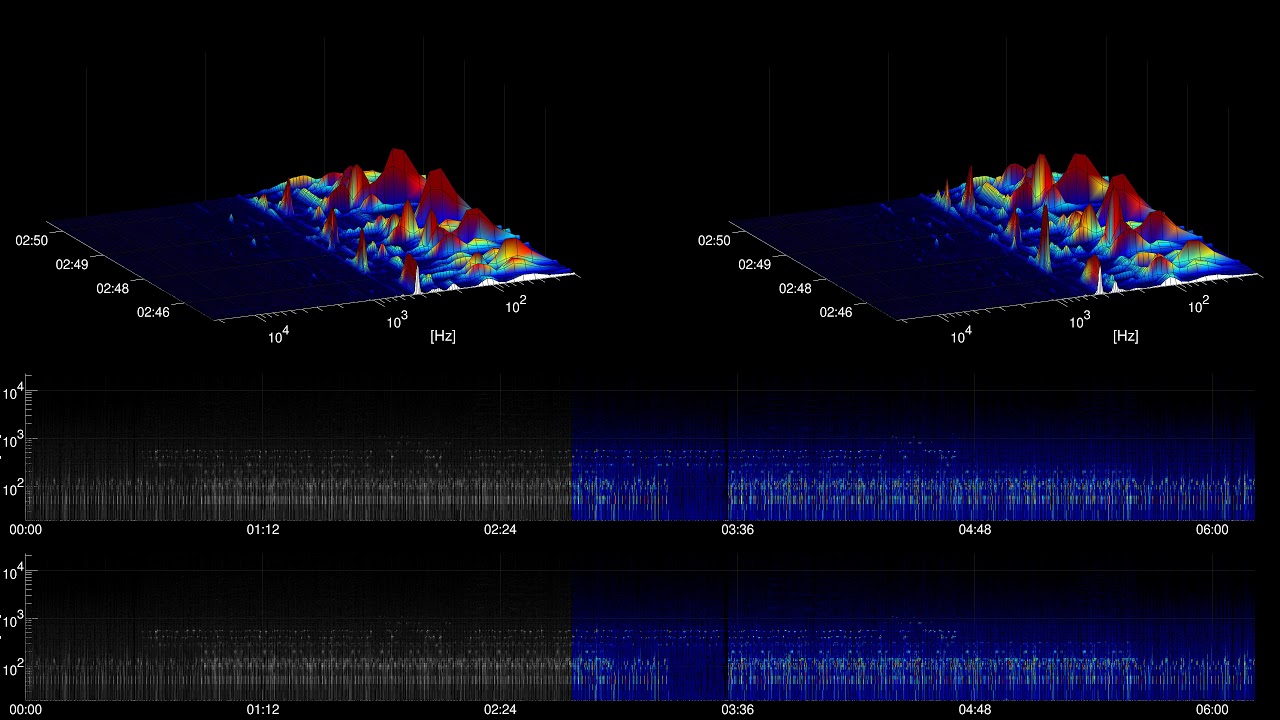
Task: Select the 02:46 time label on left waterfall plot
Action: pos(154,312)
